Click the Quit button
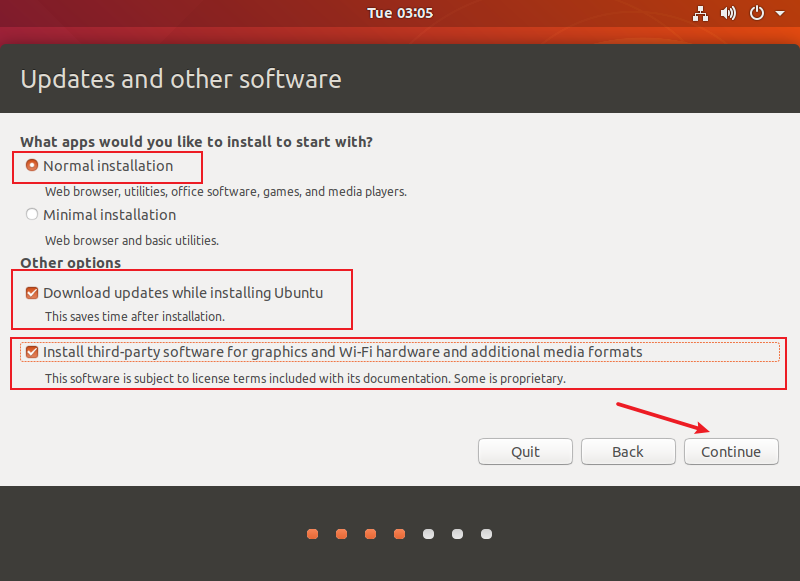This screenshot has width=800, height=581. (x=525, y=451)
